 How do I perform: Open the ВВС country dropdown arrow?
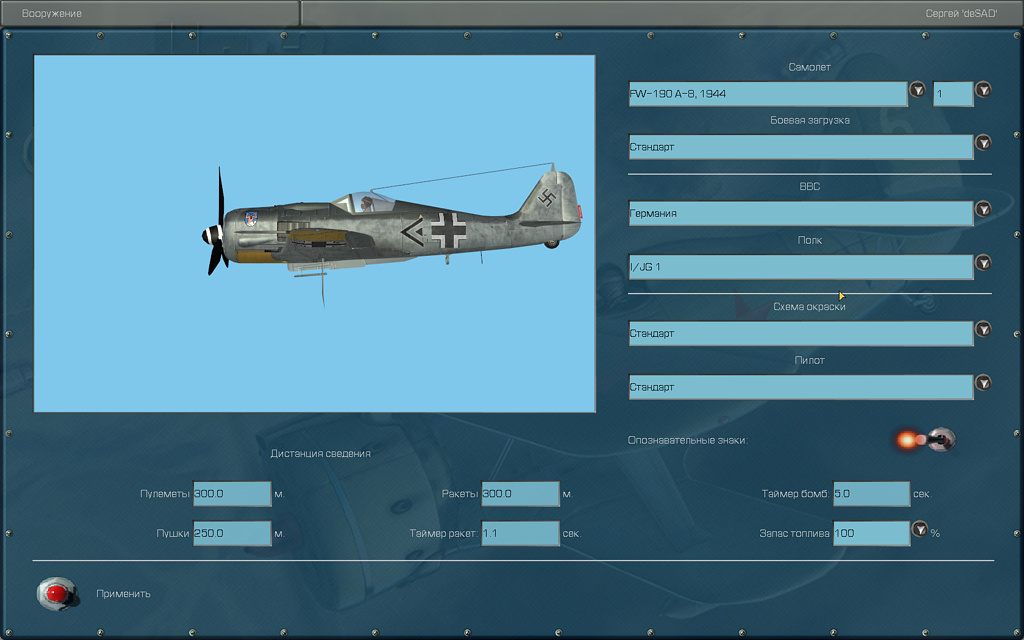click(983, 210)
